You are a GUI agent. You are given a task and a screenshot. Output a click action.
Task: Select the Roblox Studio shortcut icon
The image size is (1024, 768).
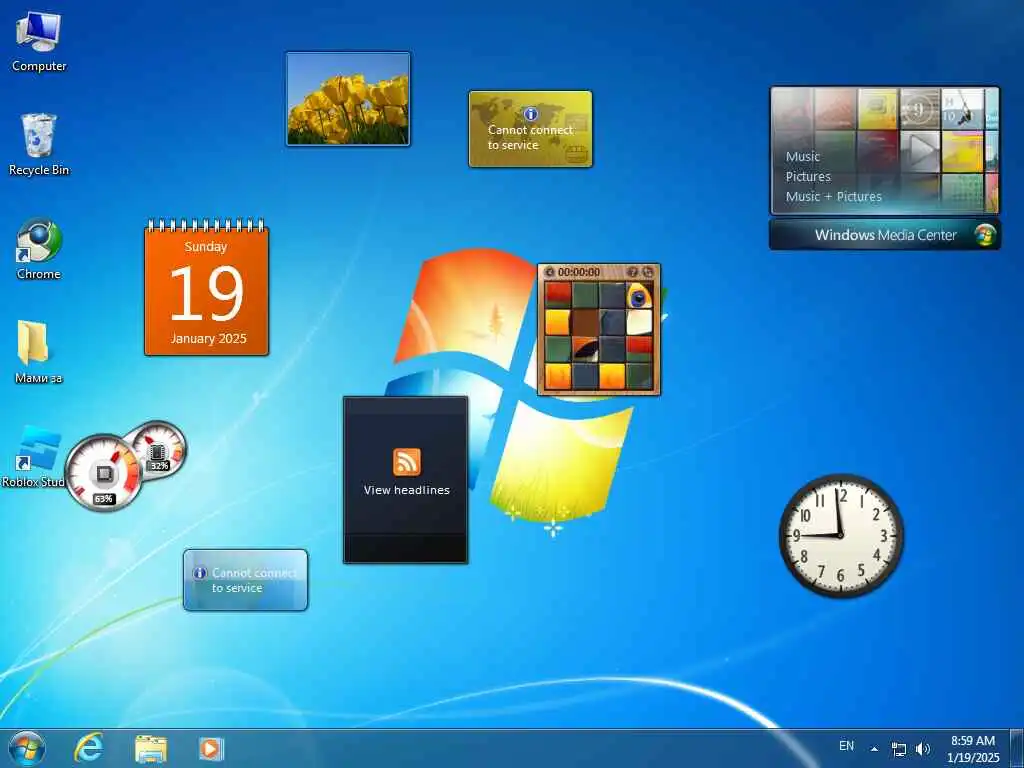click(x=33, y=457)
